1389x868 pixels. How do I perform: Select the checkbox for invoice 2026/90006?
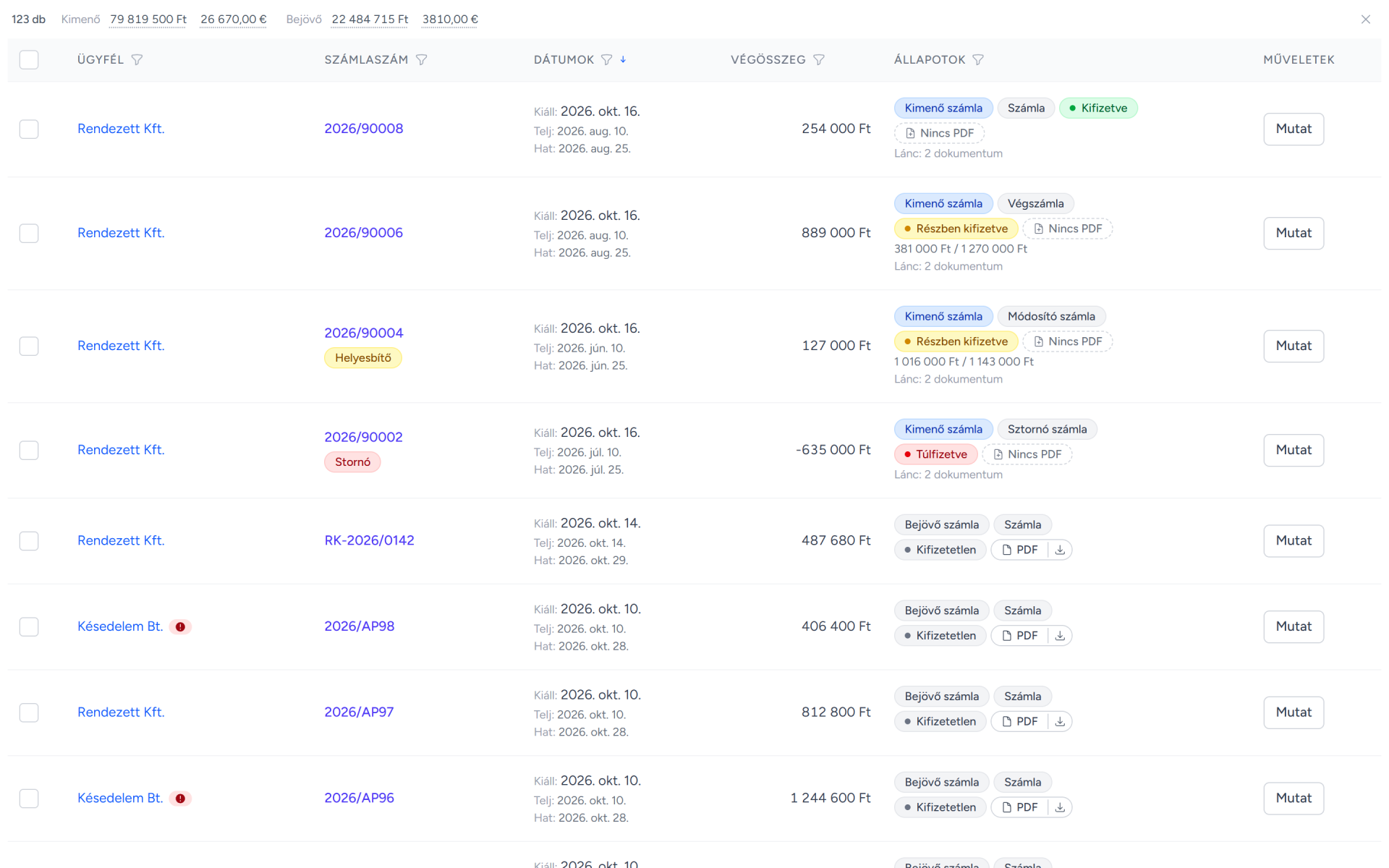29,234
